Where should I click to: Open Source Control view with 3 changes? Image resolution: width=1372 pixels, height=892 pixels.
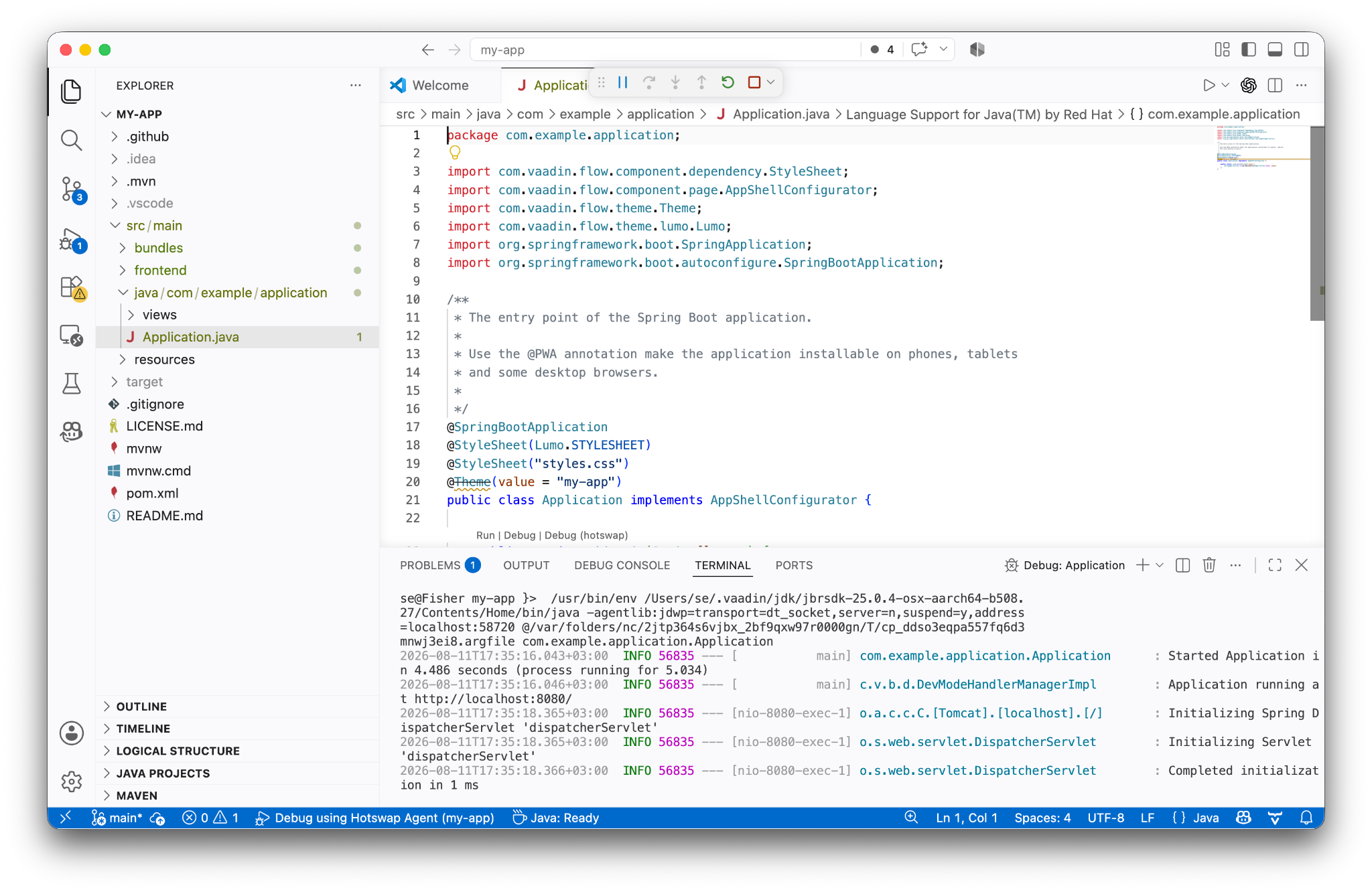click(71, 190)
